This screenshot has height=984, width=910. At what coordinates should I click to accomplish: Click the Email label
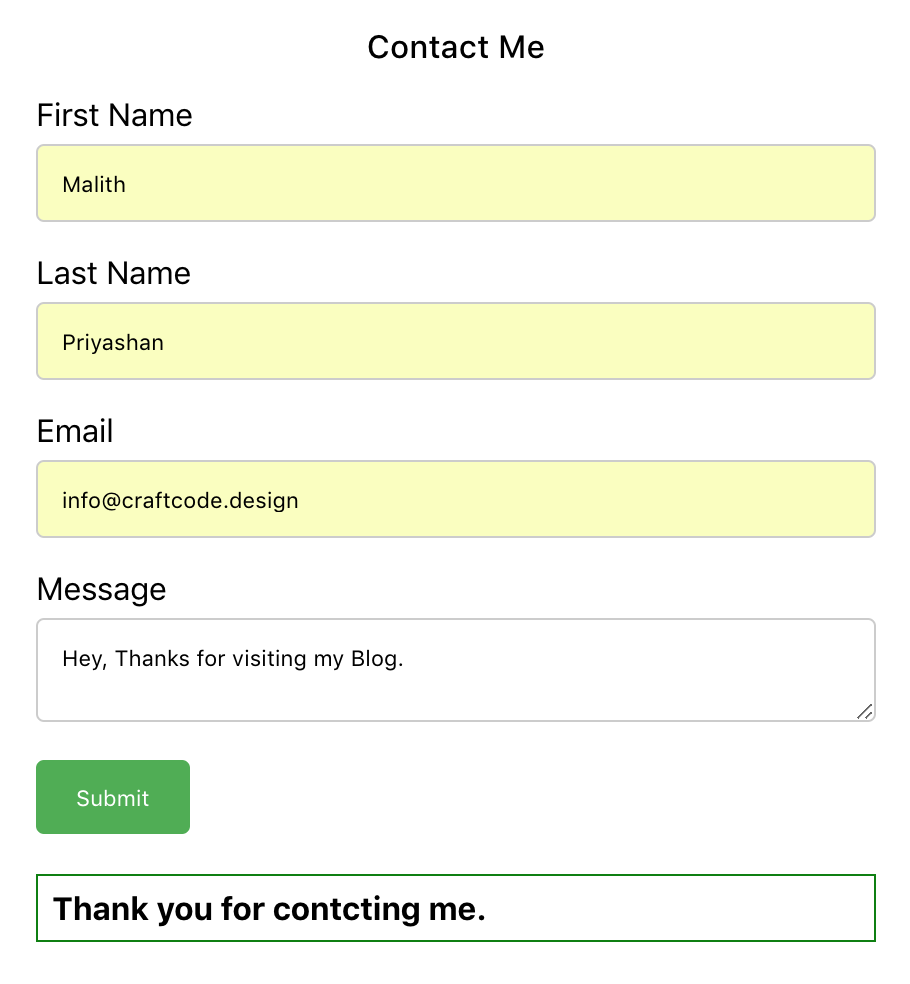coord(75,431)
